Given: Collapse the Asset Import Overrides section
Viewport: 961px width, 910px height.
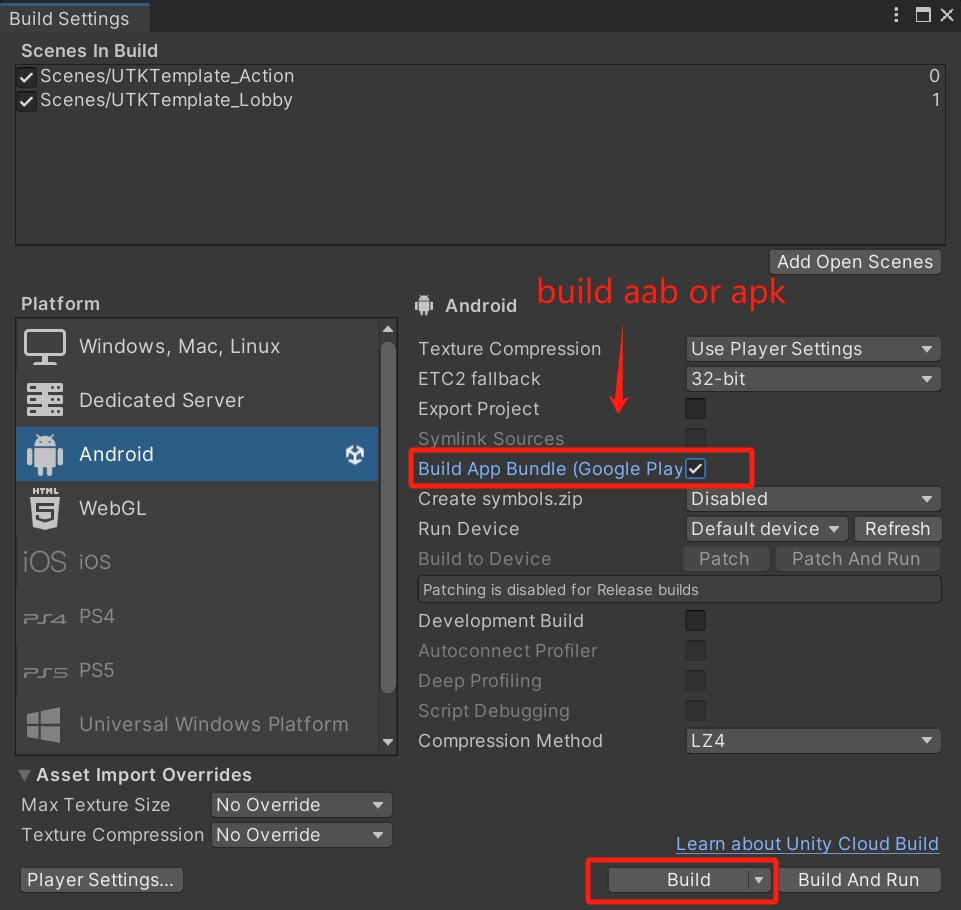Looking at the screenshot, I should [24, 776].
